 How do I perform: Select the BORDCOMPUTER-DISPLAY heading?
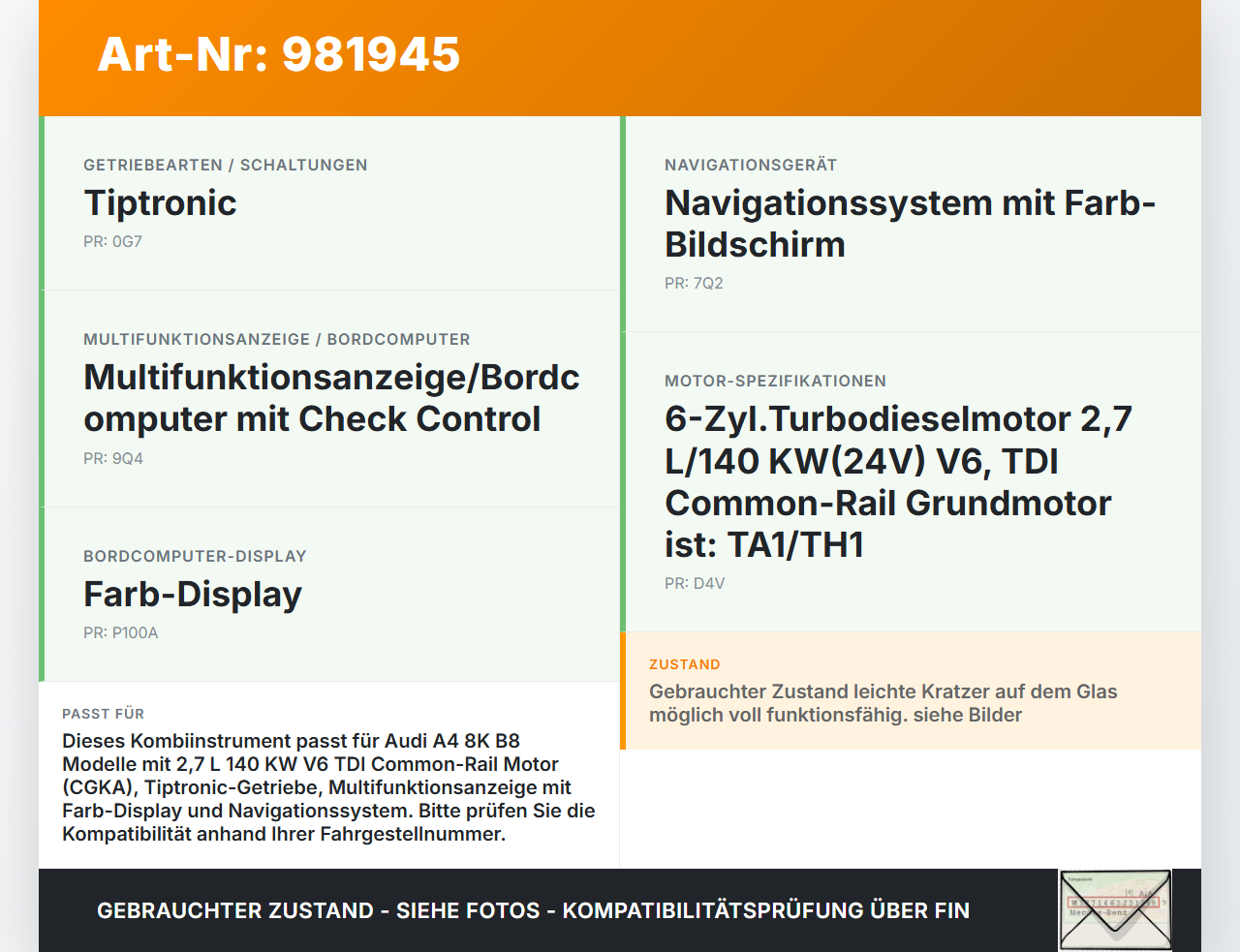pos(195,556)
